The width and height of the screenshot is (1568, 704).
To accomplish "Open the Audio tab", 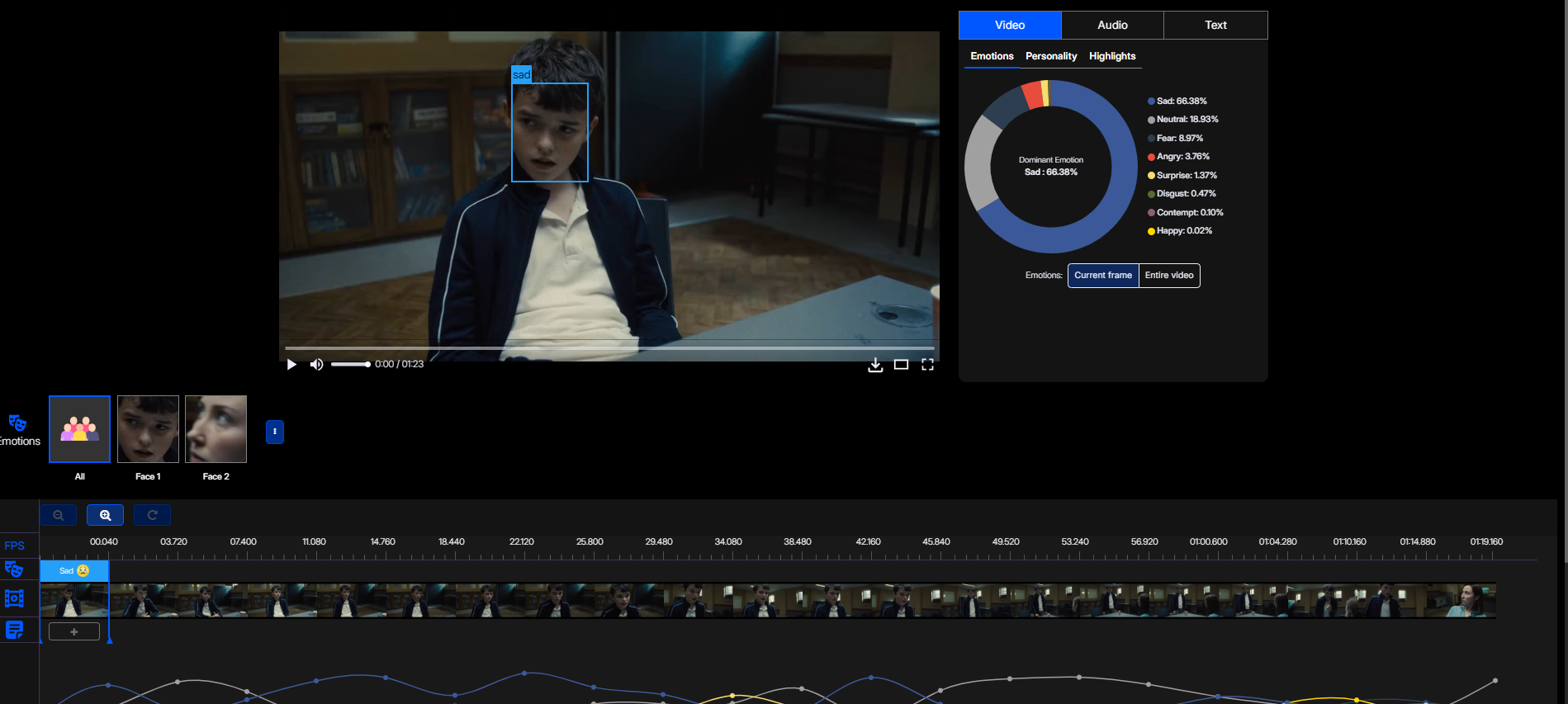I will click(x=1112, y=26).
